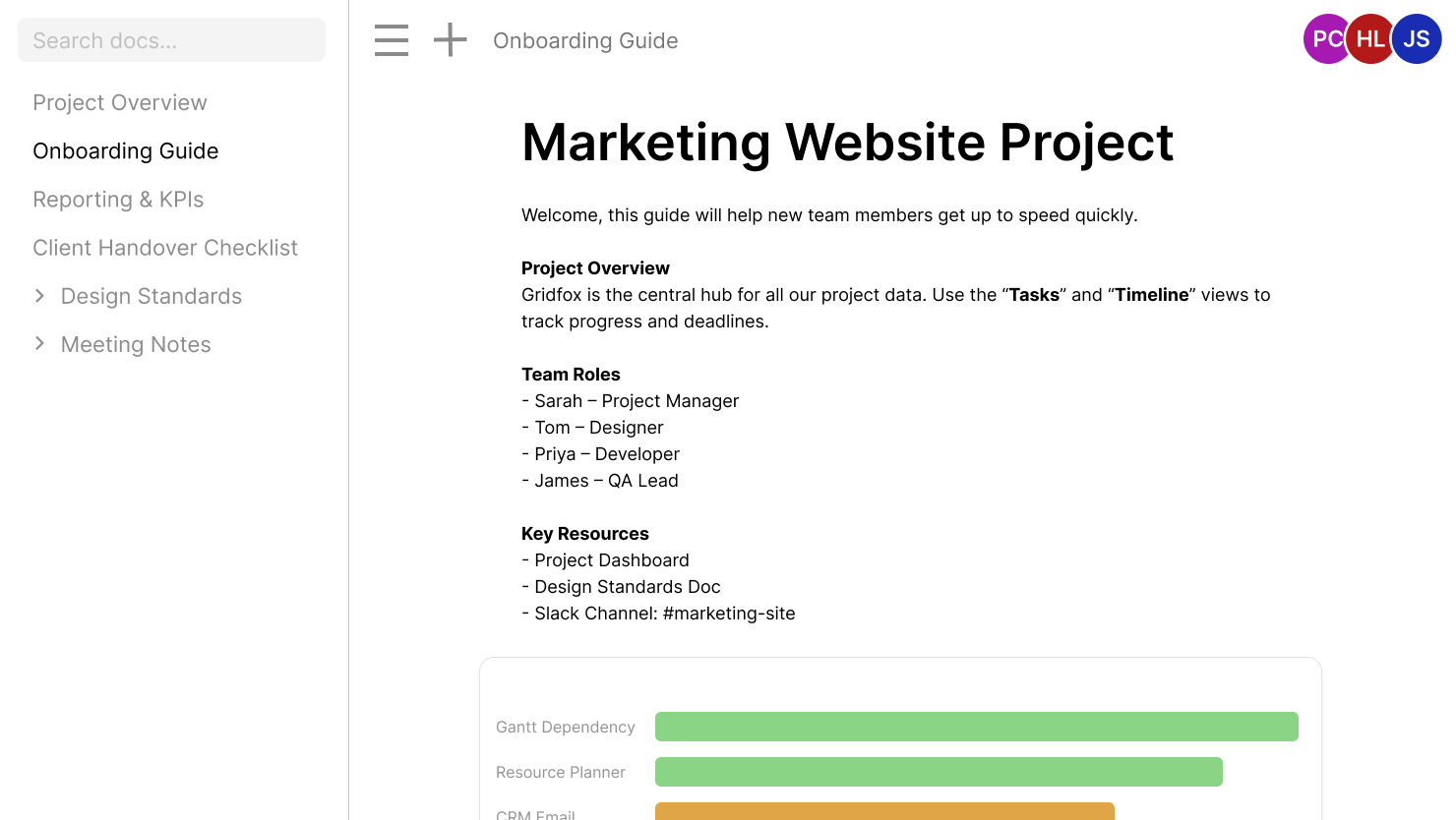Focus the Search docs field
1456x820 pixels.
click(171, 40)
